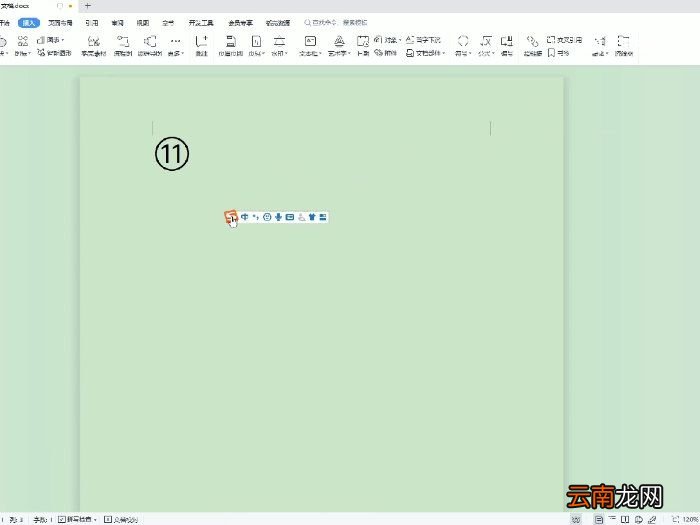Click the dashed frame resource icon
Viewport: 700px width, 525px height.
coord(624,46)
